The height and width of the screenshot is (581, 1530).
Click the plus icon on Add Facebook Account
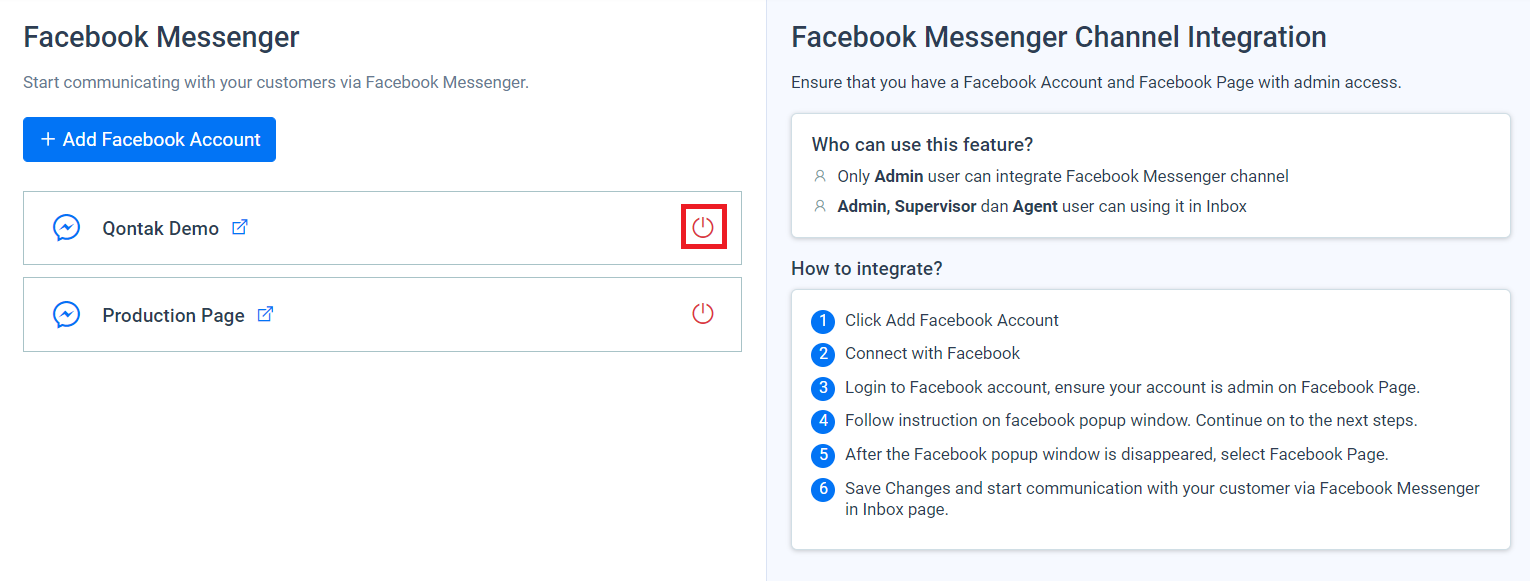pyautogui.click(x=48, y=140)
